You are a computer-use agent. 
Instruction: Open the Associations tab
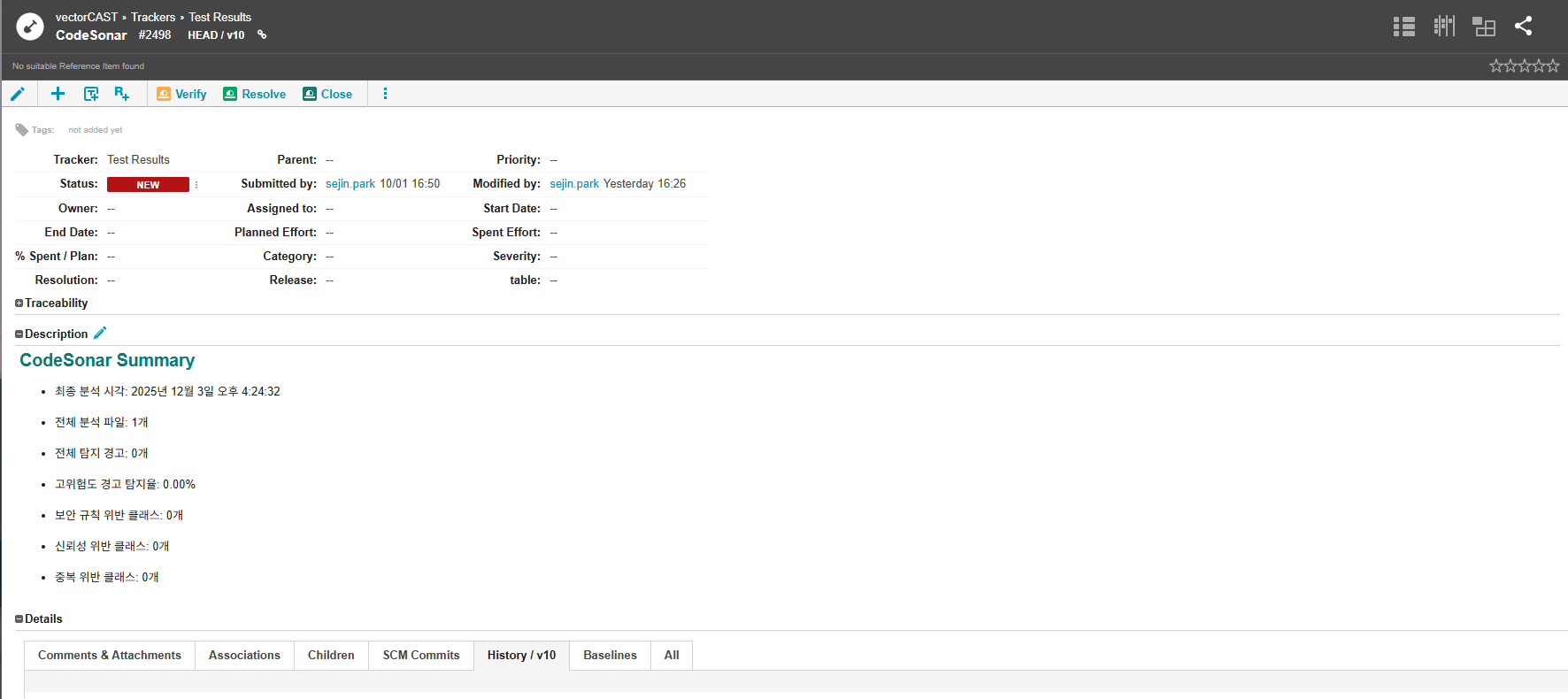tap(244, 656)
